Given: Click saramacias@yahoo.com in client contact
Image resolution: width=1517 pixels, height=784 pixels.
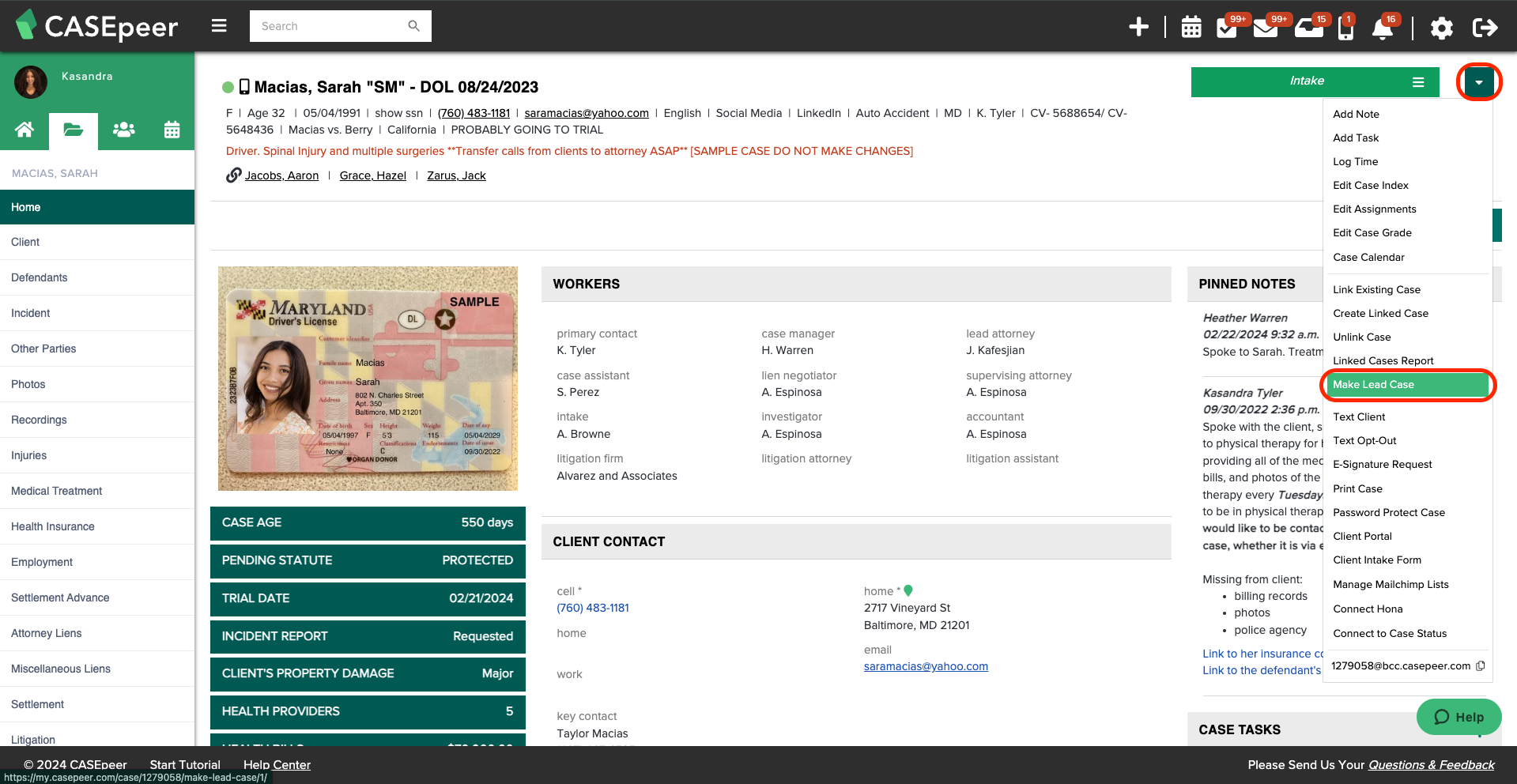Looking at the screenshot, I should (x=926, y=666).
